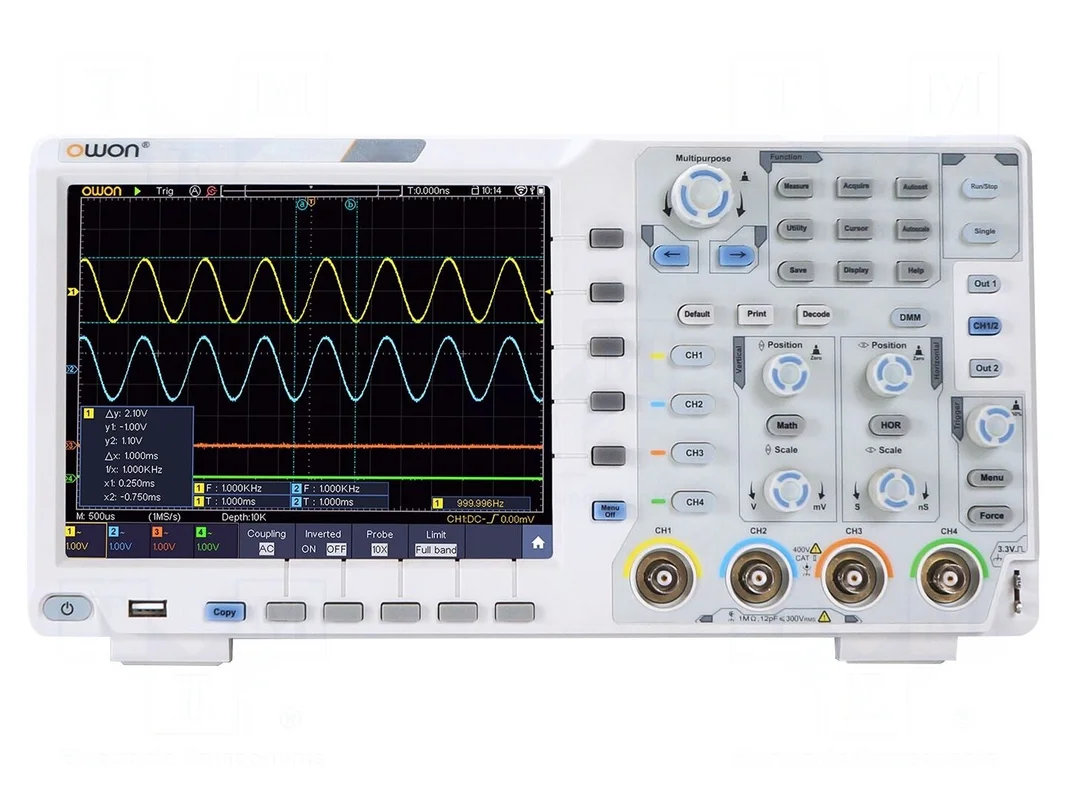Click the Force trigger button
Viewport: 1066px width, 800px height.
(991, 516)
